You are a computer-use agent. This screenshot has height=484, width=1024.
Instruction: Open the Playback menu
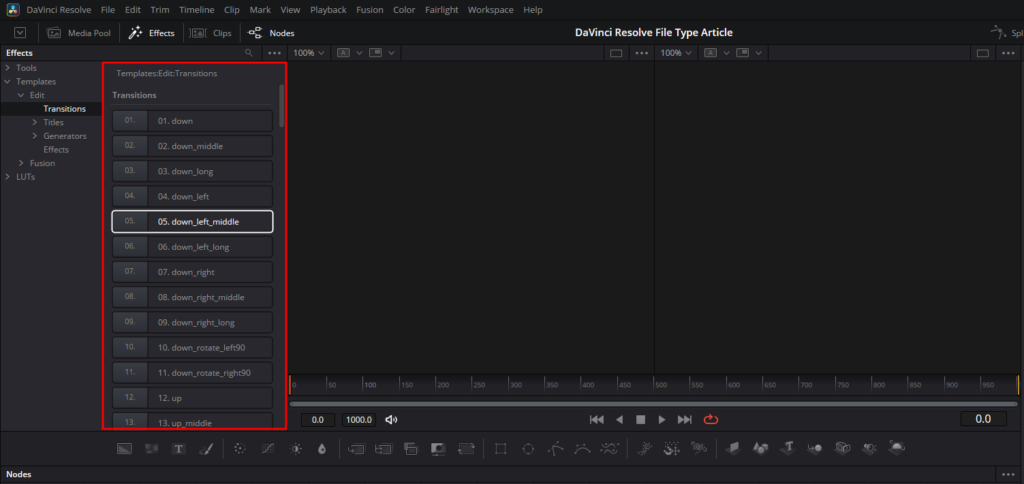coord(328,10)
